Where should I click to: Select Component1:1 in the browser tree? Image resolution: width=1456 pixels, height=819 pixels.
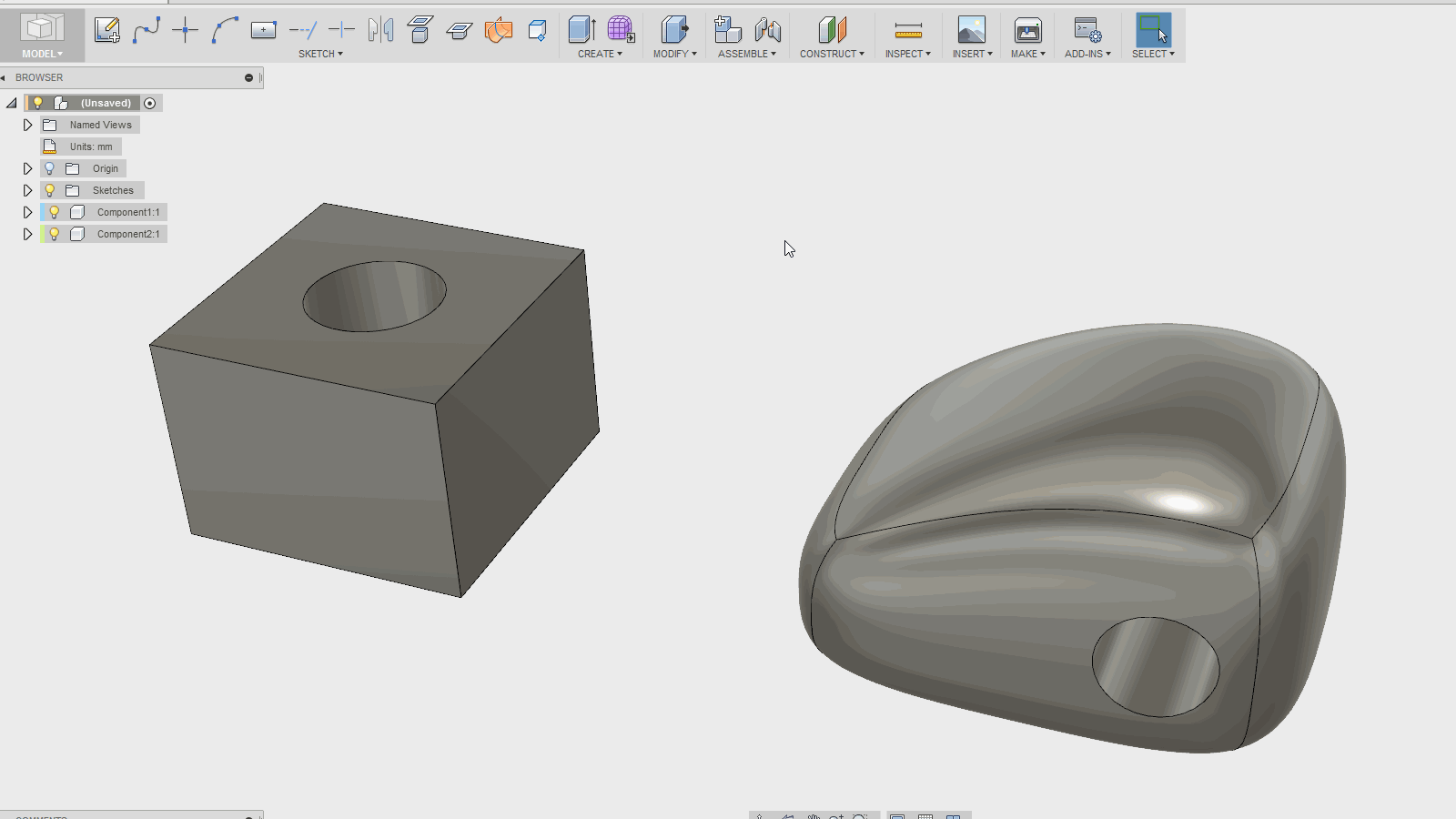click(x=128, y=212)
